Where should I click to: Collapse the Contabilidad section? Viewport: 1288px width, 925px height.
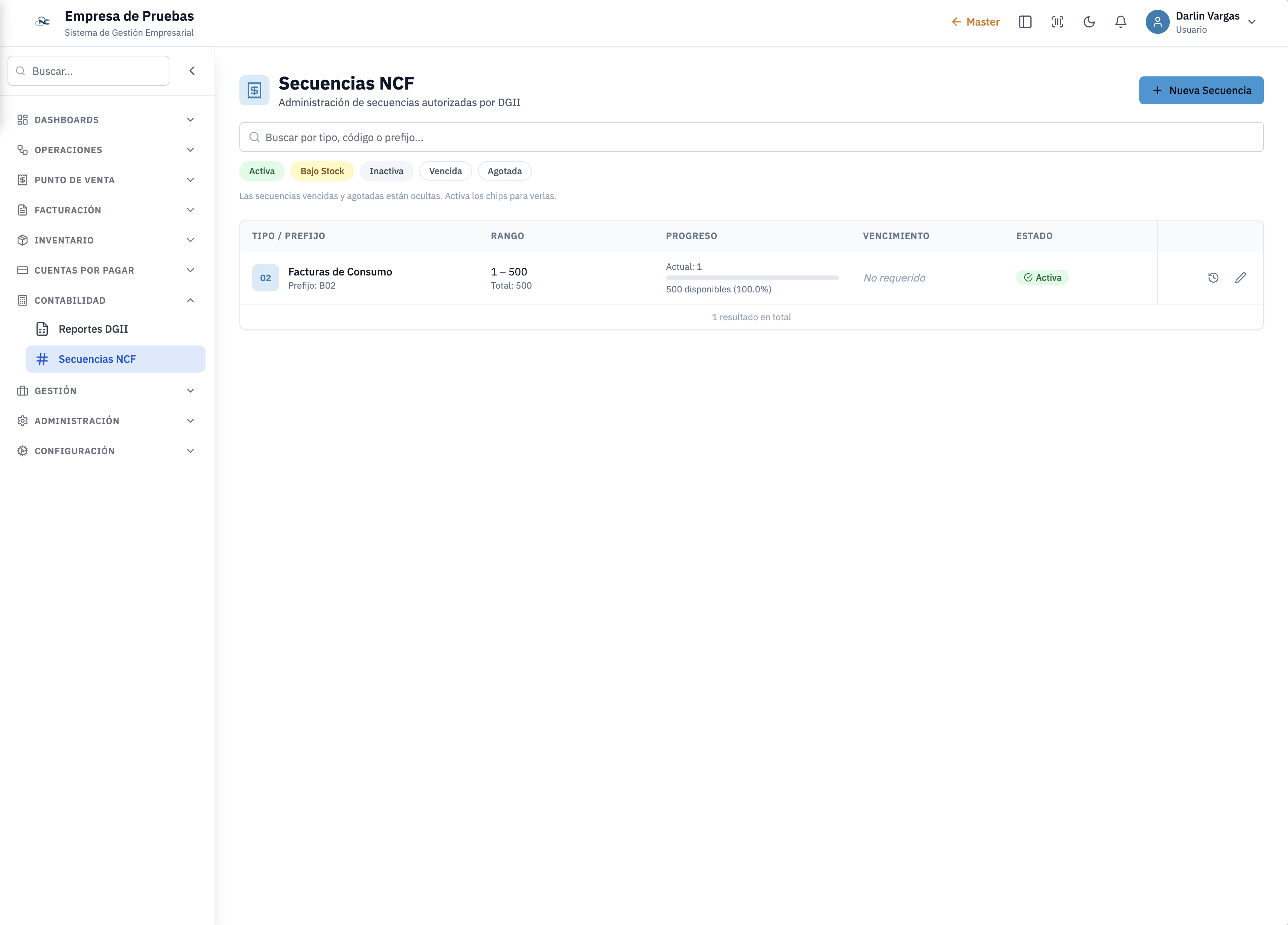[106, 300]
